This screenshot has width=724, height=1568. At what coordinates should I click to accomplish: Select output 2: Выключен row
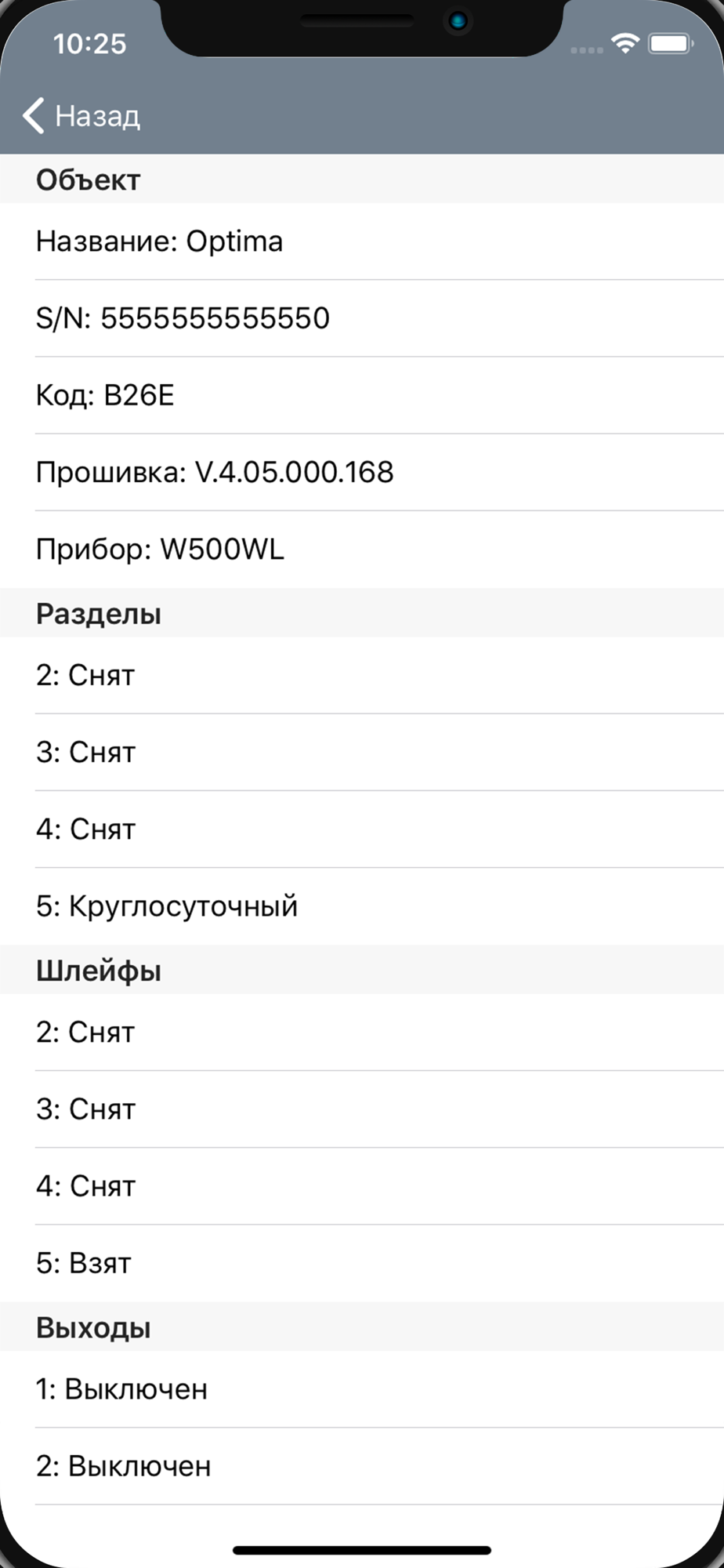coord(362,1466)
